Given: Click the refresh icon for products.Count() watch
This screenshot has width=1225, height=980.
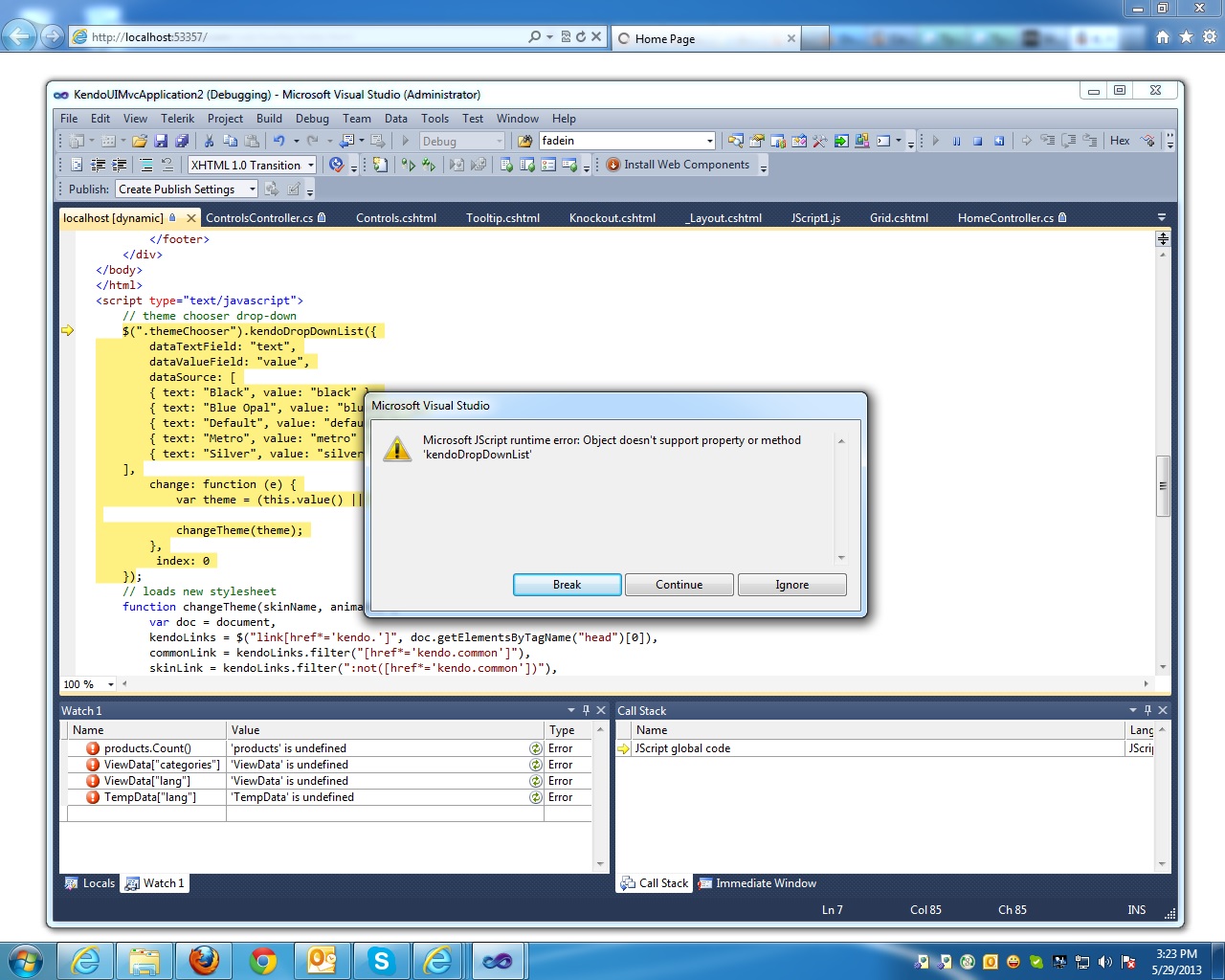Looking at the screenshot, I should click(536, 748).
